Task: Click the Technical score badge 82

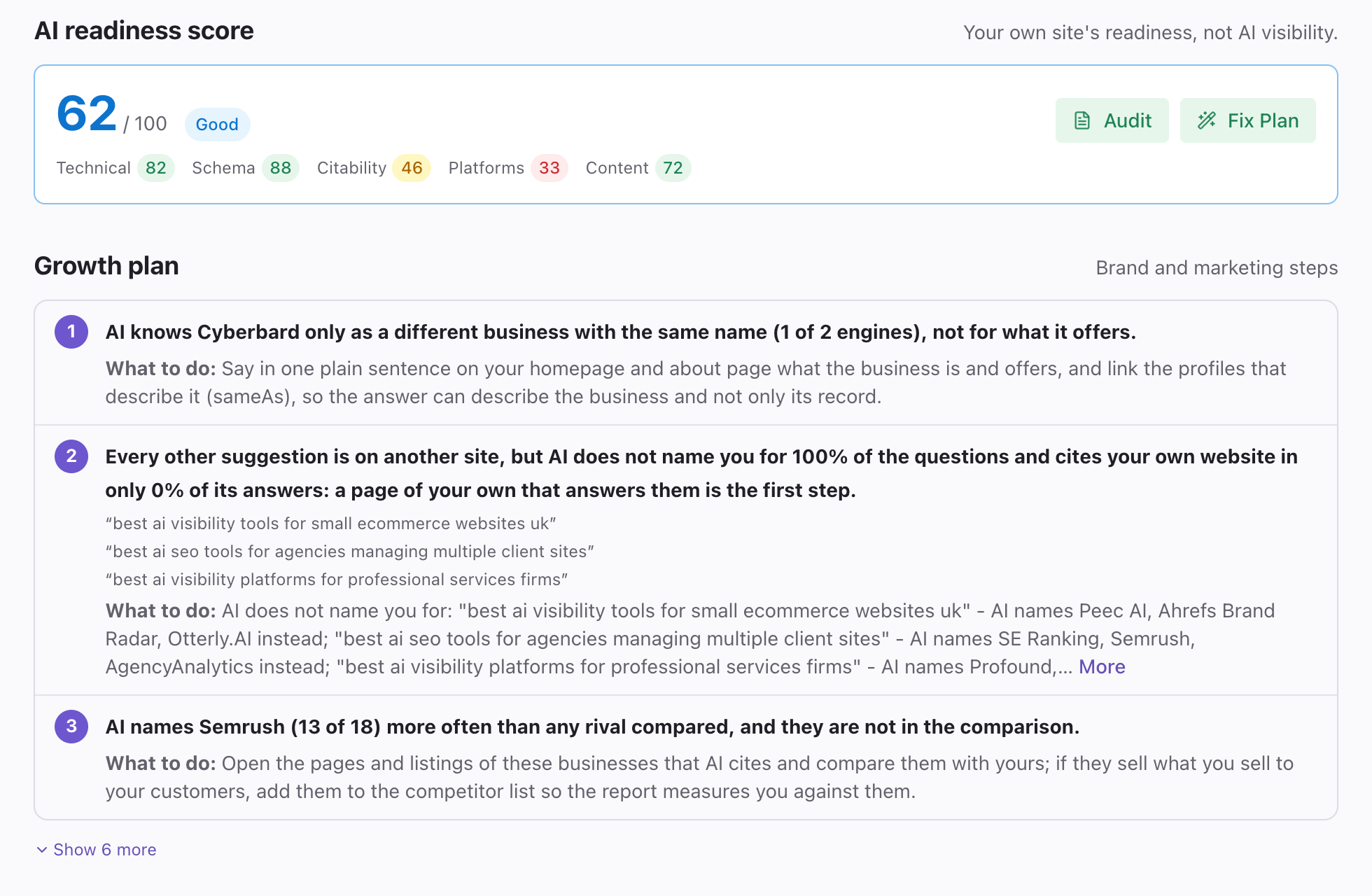Action: [x=155, y=168]
